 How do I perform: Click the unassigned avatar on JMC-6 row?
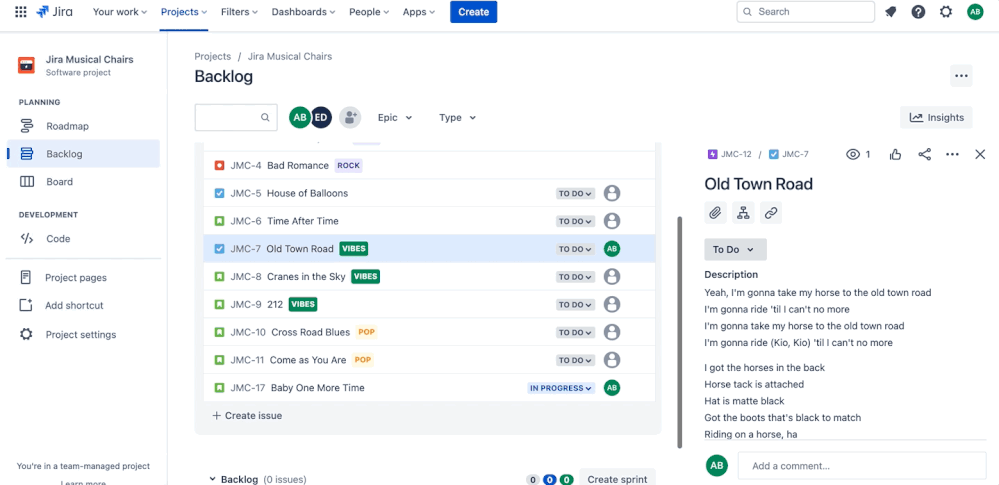(x=612, y=221)
